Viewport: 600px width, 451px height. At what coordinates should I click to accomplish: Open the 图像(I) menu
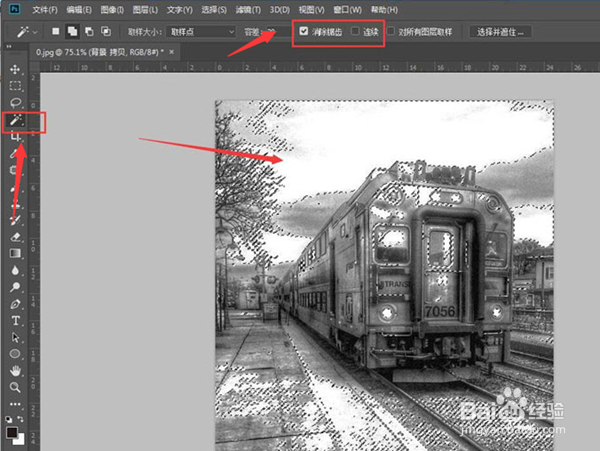(112, 10)
